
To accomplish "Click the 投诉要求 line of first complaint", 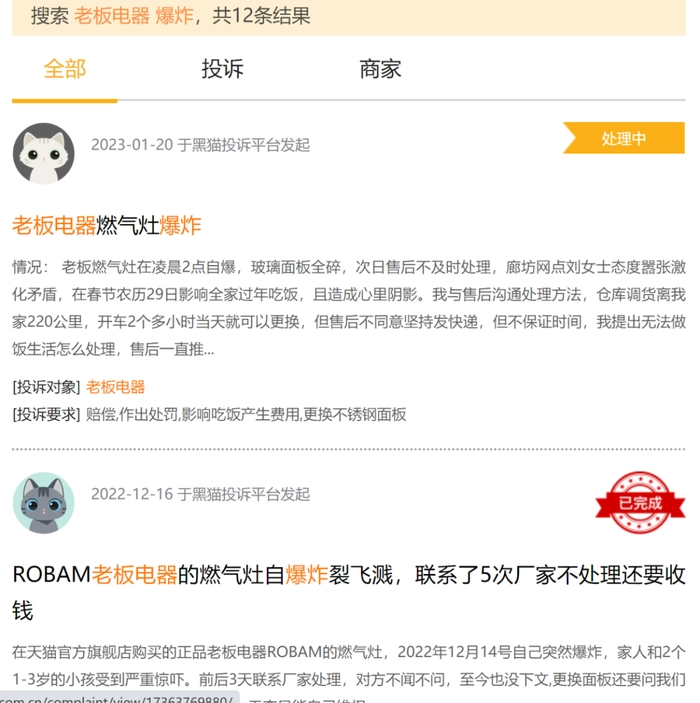I will point(209,414).
